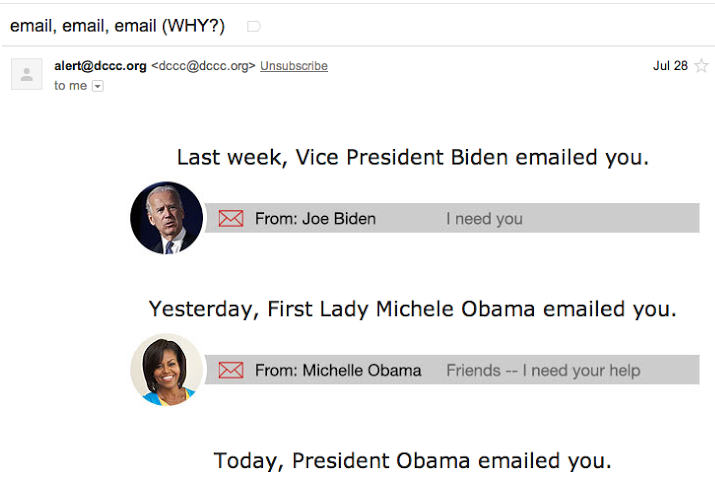This screenshot has width=715, height=477.
Task: Star the email dated Jul 28
Action: click(701, 66)
